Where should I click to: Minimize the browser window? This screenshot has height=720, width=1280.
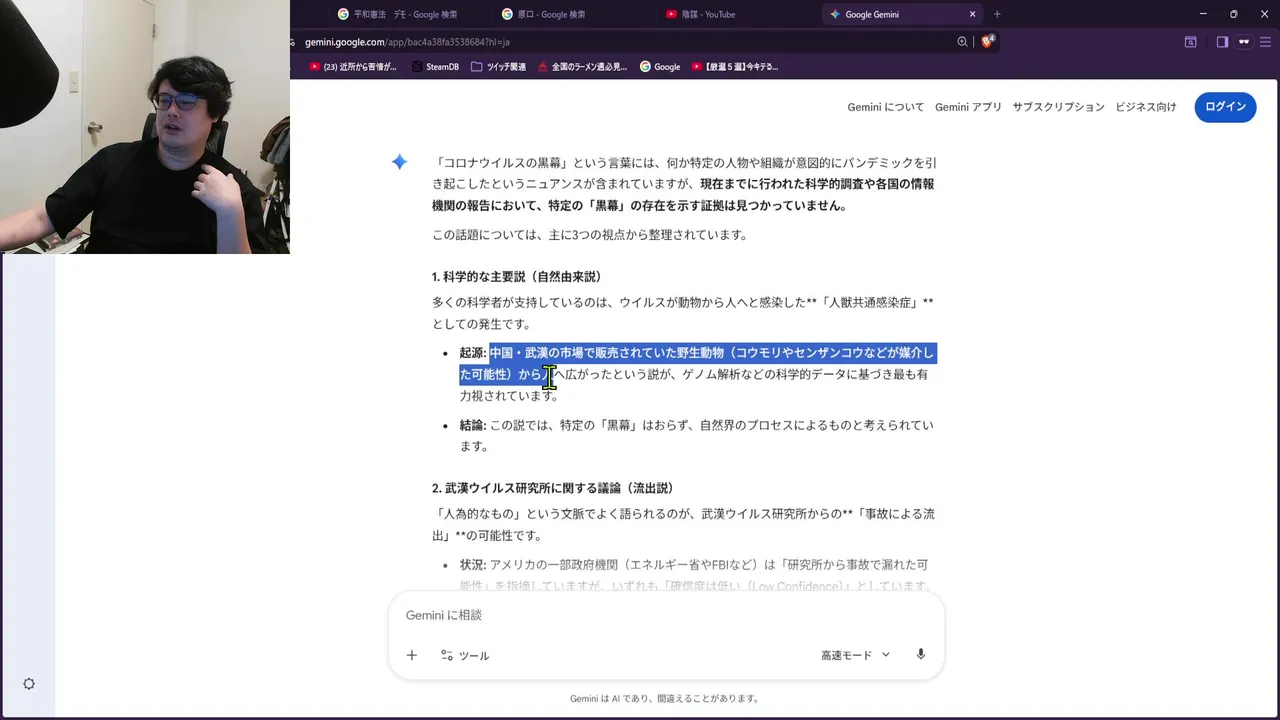[x=1203, y=14]
